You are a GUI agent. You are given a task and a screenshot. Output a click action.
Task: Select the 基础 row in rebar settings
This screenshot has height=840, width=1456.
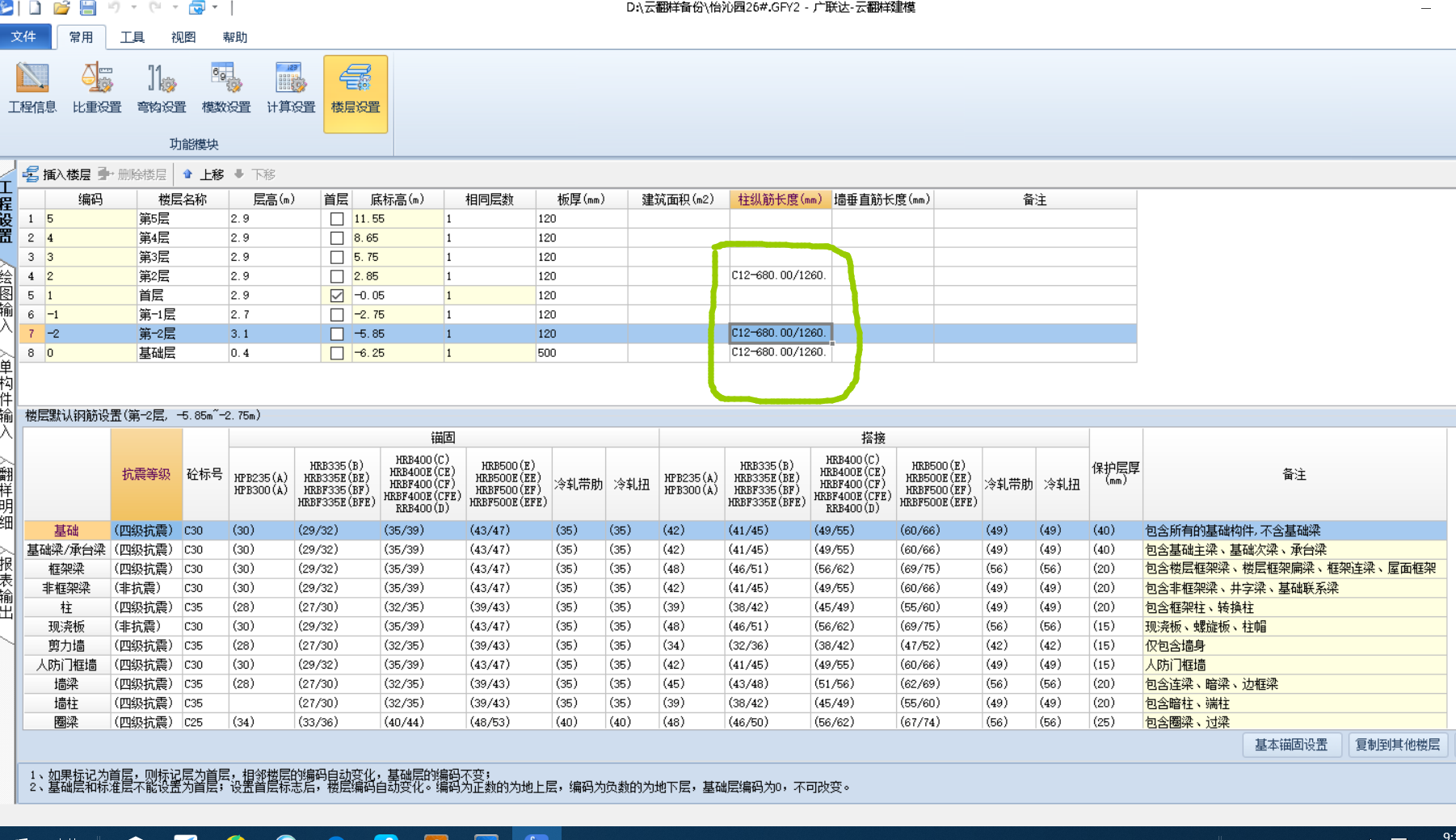66,531
